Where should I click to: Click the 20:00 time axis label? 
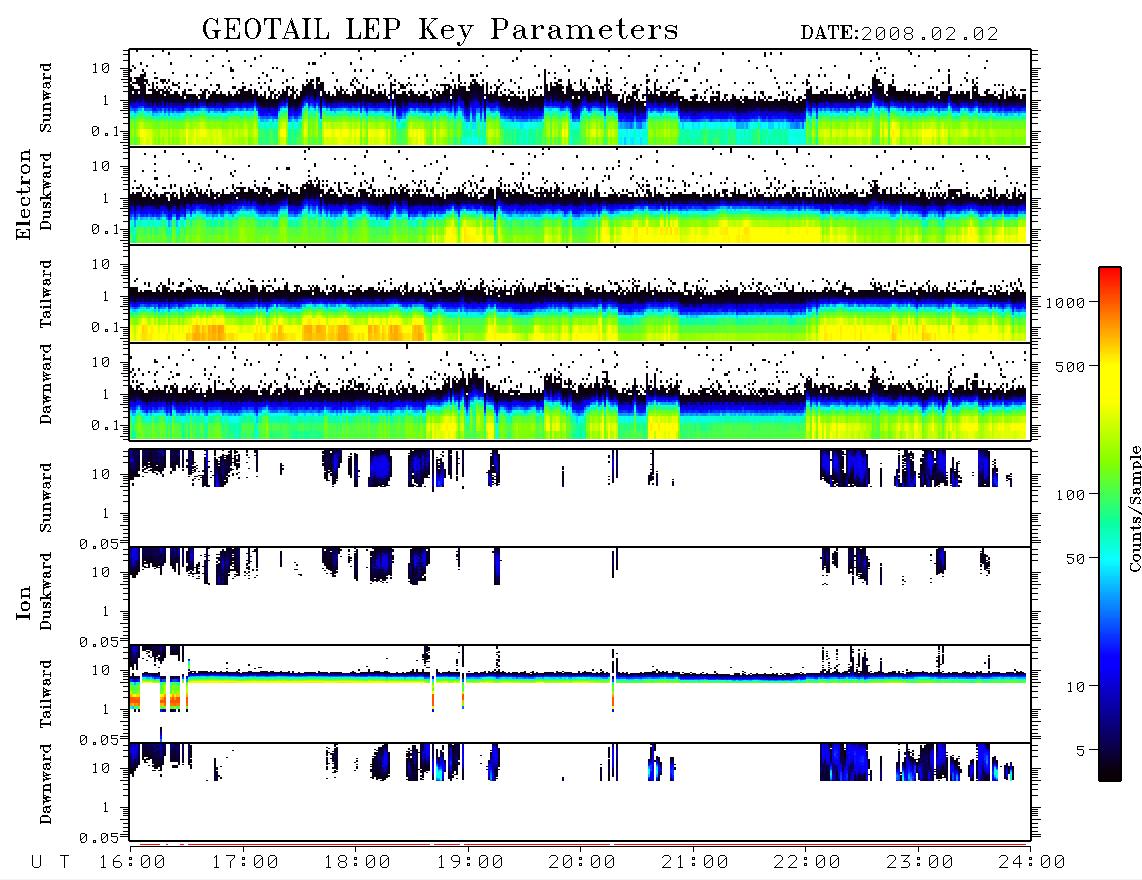(582, 863)
